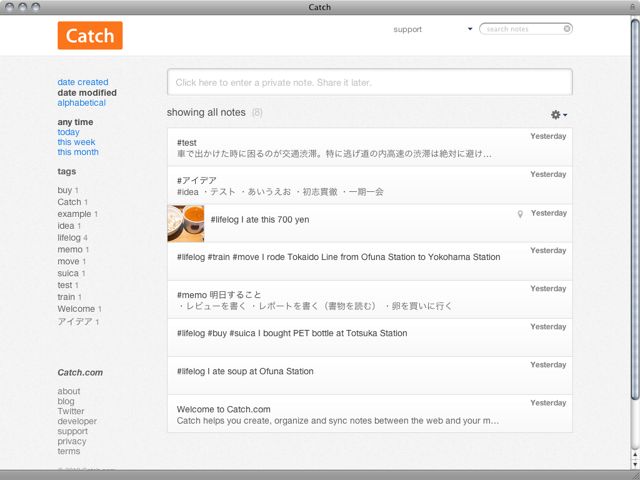The image size is (640, 480).
Task: Open the Welcome to Catch.com note
Action: [370, 413]
